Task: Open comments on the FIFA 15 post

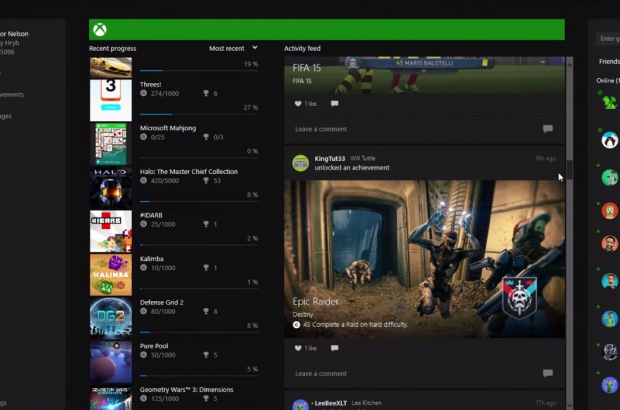Action: point(335,104)
